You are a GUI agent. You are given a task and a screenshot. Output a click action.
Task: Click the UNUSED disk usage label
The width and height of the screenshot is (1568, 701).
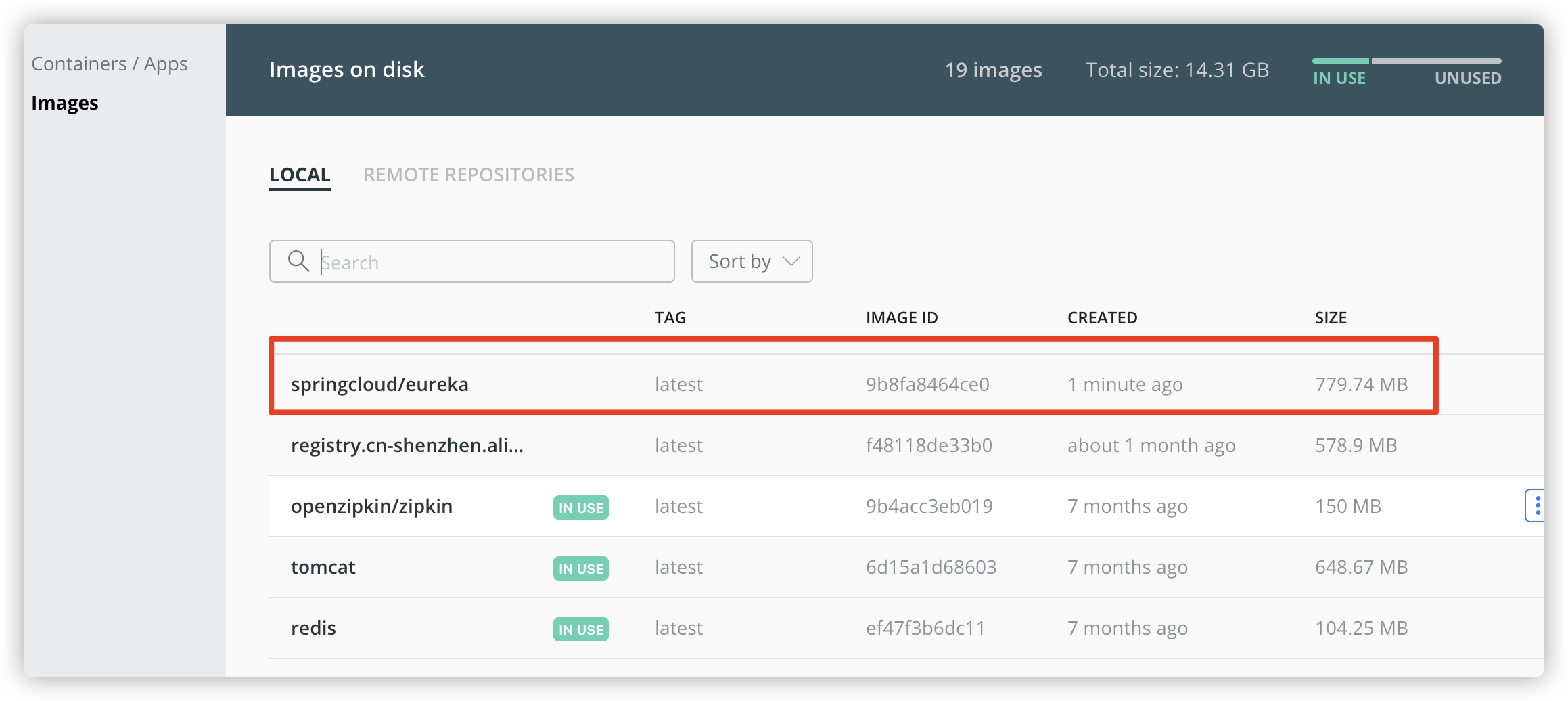[1467, 78]
